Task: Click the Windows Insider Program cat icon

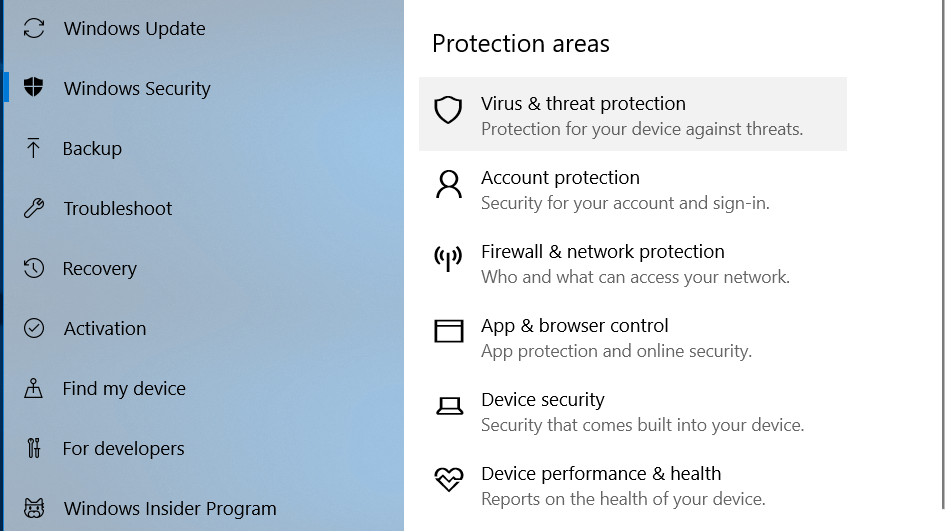Action: [34, 508]
